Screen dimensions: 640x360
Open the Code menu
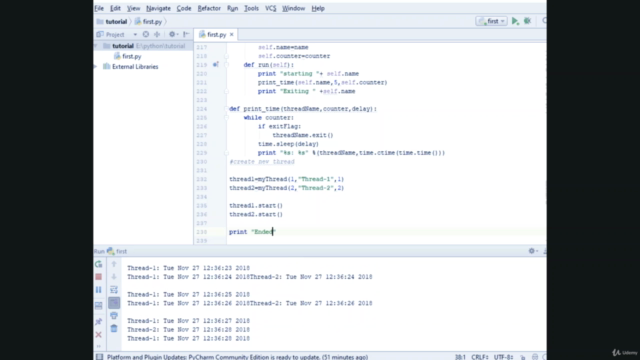pos(184,8)
